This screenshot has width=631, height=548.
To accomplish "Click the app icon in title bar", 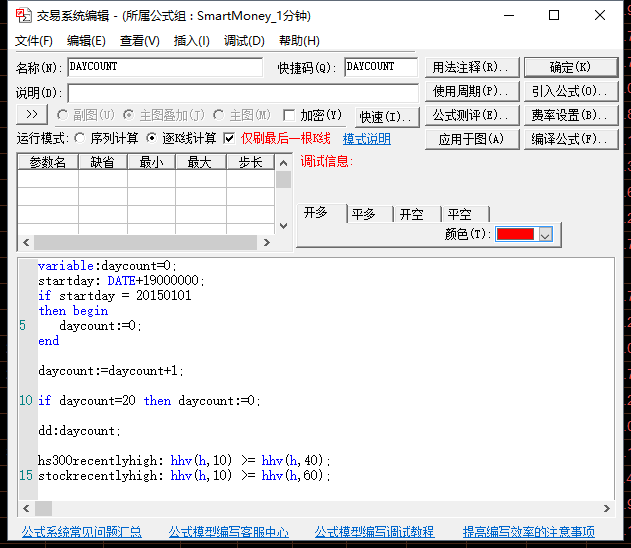I will 23,16.
